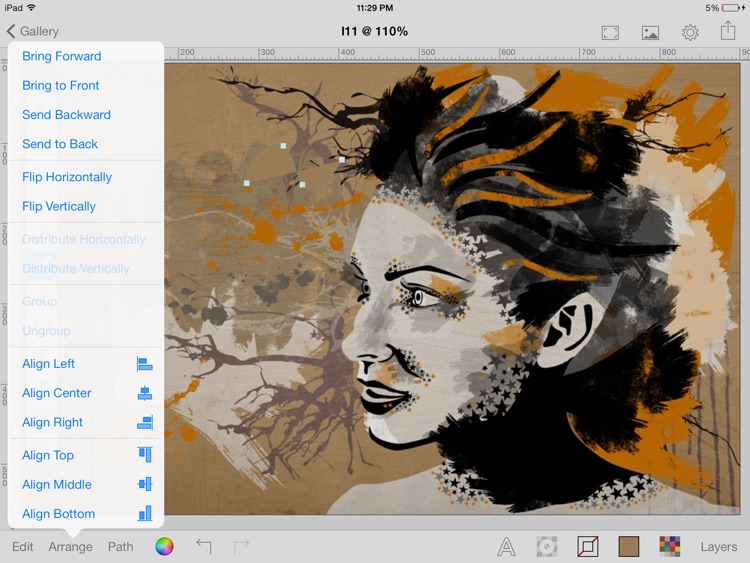Image resolution: width=750 pixels, height=563 pixels.
Task: Tap the fit-to-screen frame icon
Action: click(610, 33)
